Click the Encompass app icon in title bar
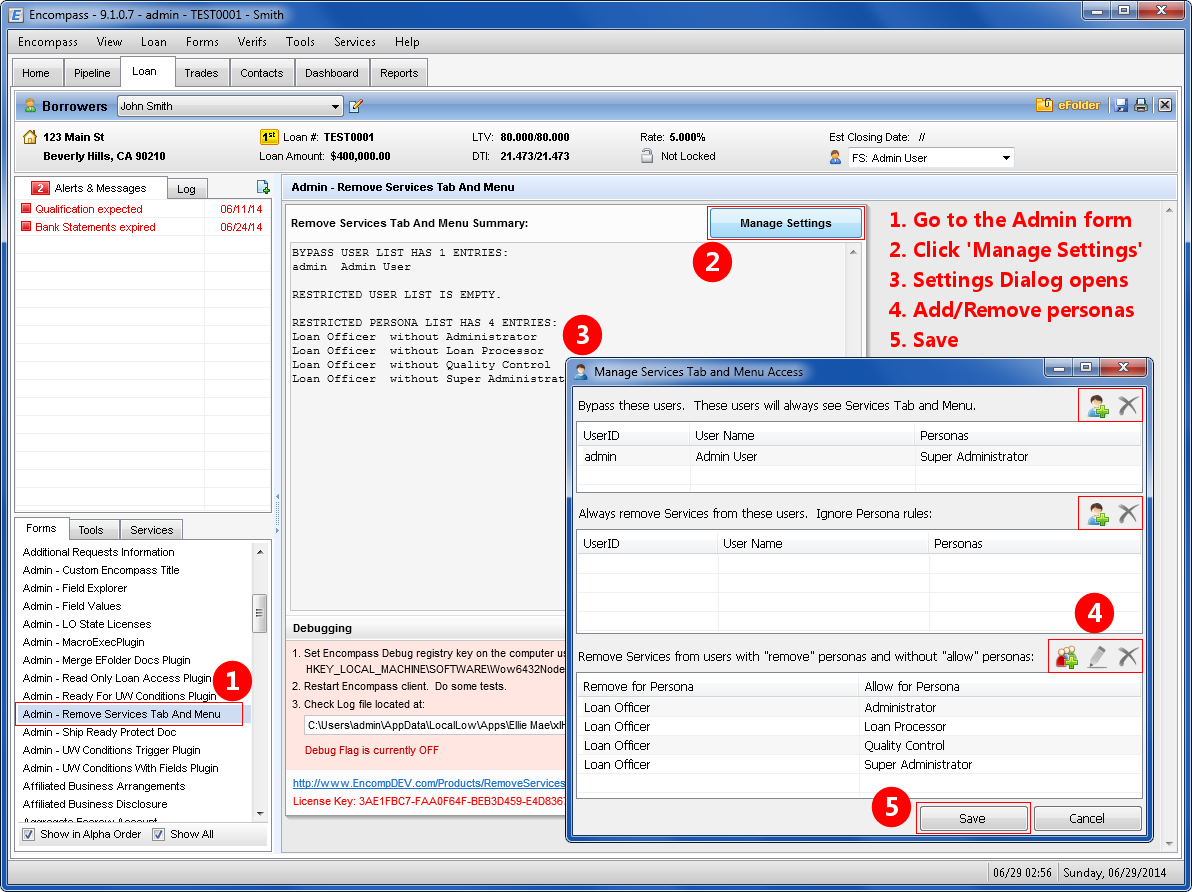This screenshot has height=892, width=1192. point(16,14)
